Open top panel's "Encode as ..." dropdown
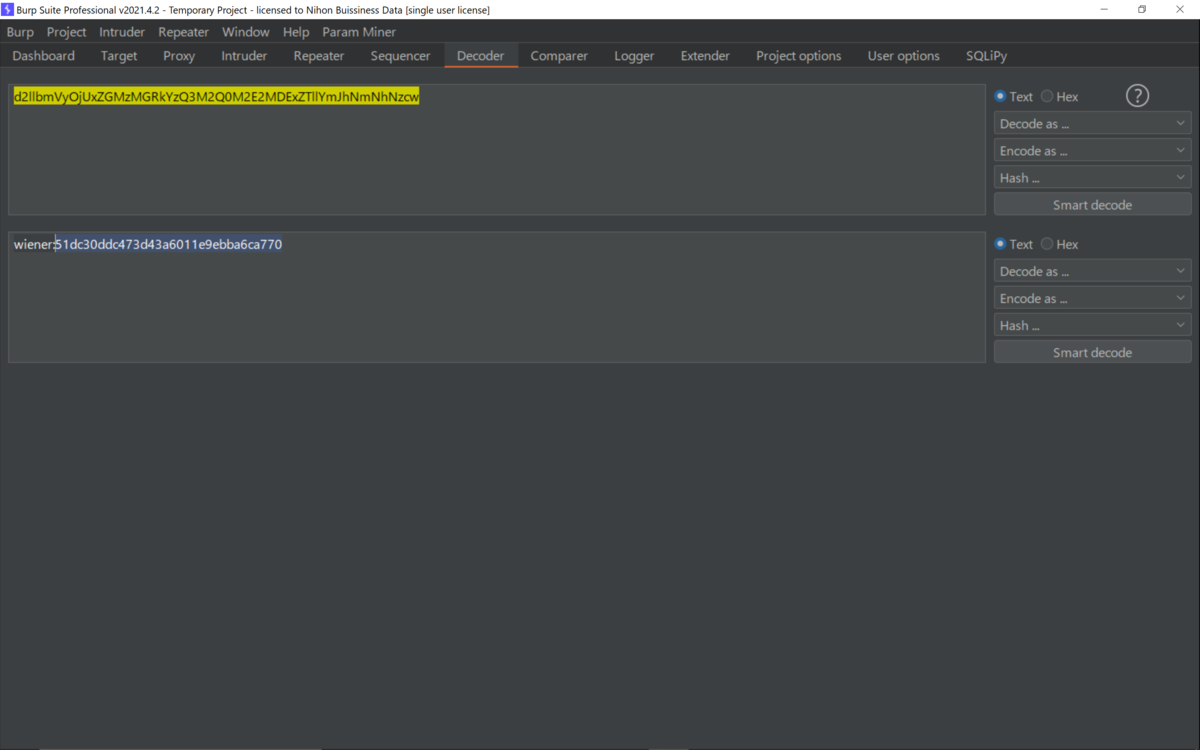1200x750 pixels. click(x=1092, y=151)
